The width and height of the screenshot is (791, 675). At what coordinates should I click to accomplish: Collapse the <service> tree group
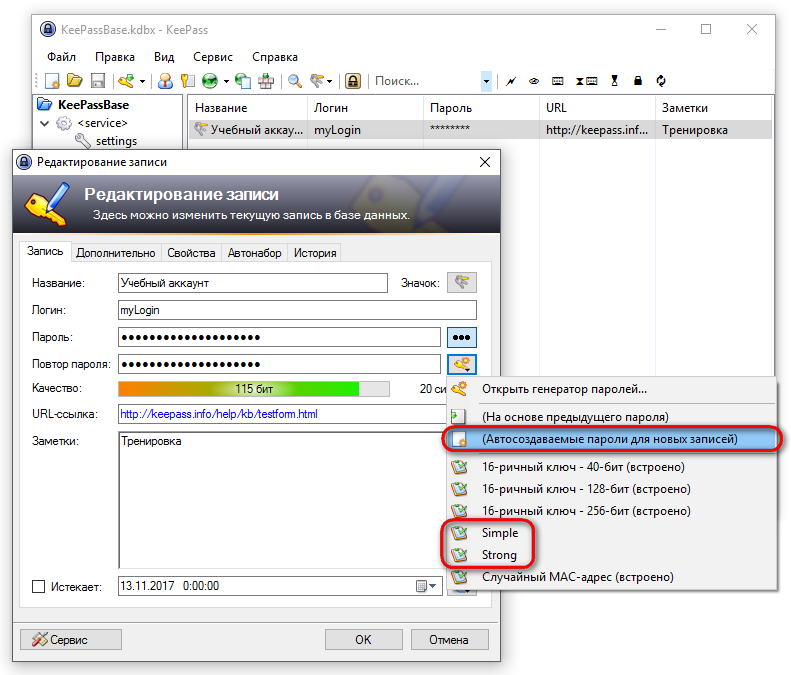pyautogui.click(x=44, y=123)
